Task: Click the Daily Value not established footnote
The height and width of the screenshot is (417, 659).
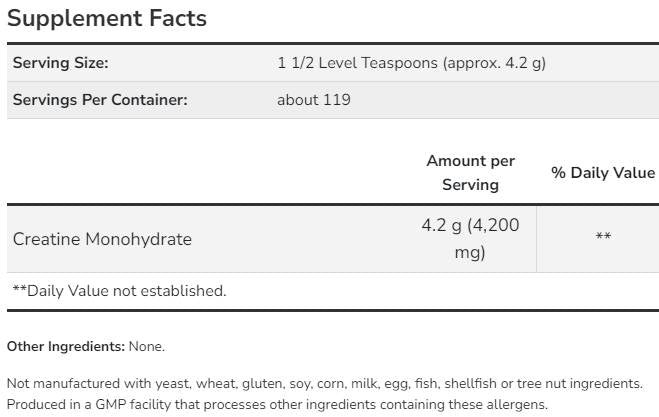Action: click(119, 291)
